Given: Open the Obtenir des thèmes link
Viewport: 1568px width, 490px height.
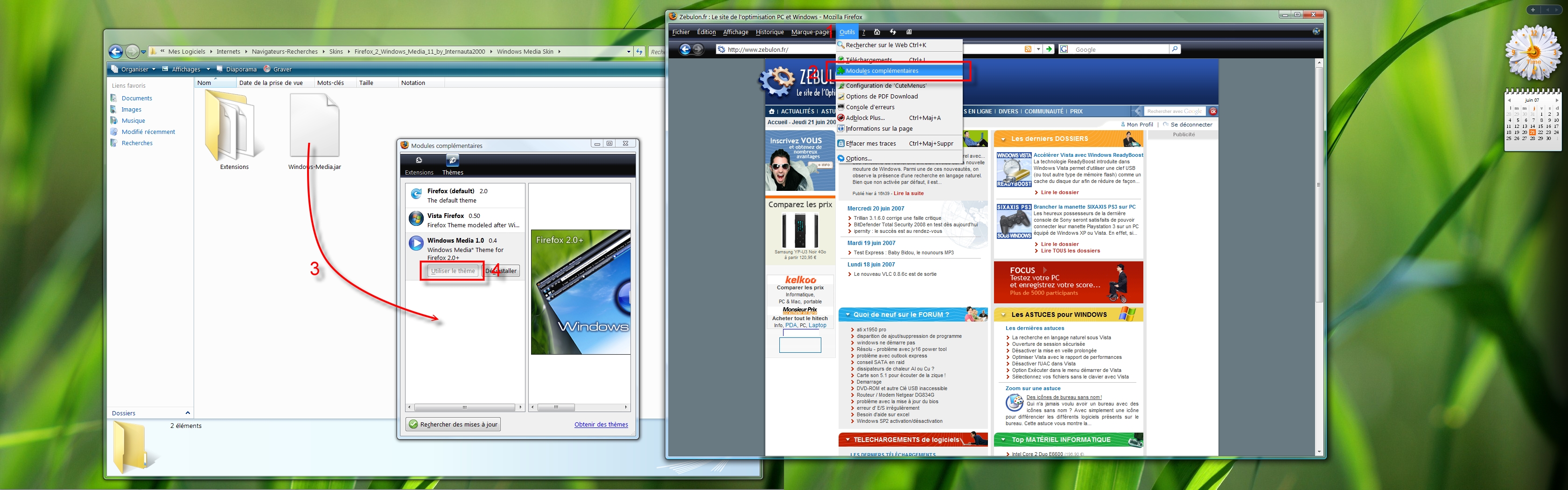Looking at the screenshot, I should point(601,424).
